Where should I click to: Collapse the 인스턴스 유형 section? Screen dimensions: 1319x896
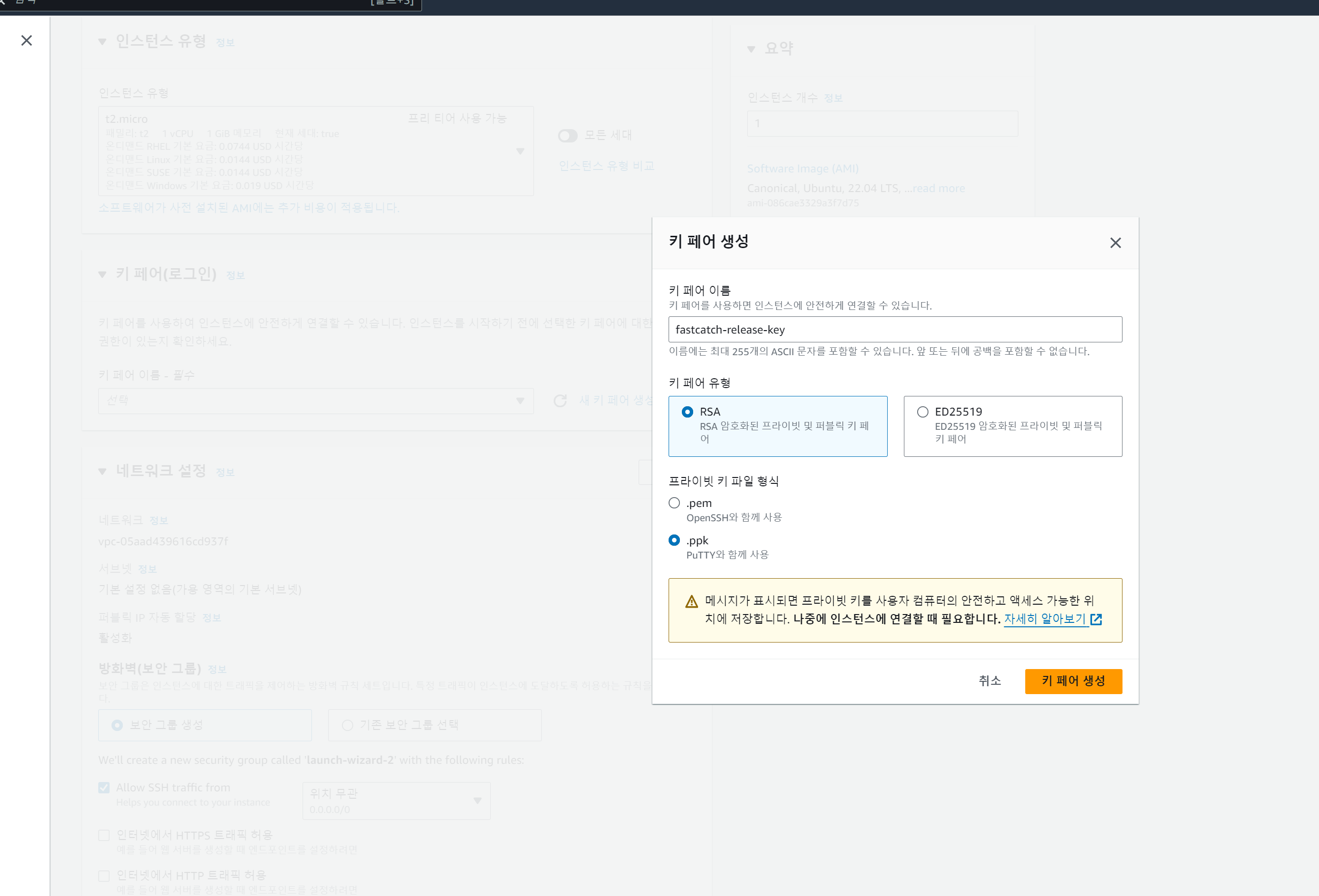pos(102,42)
